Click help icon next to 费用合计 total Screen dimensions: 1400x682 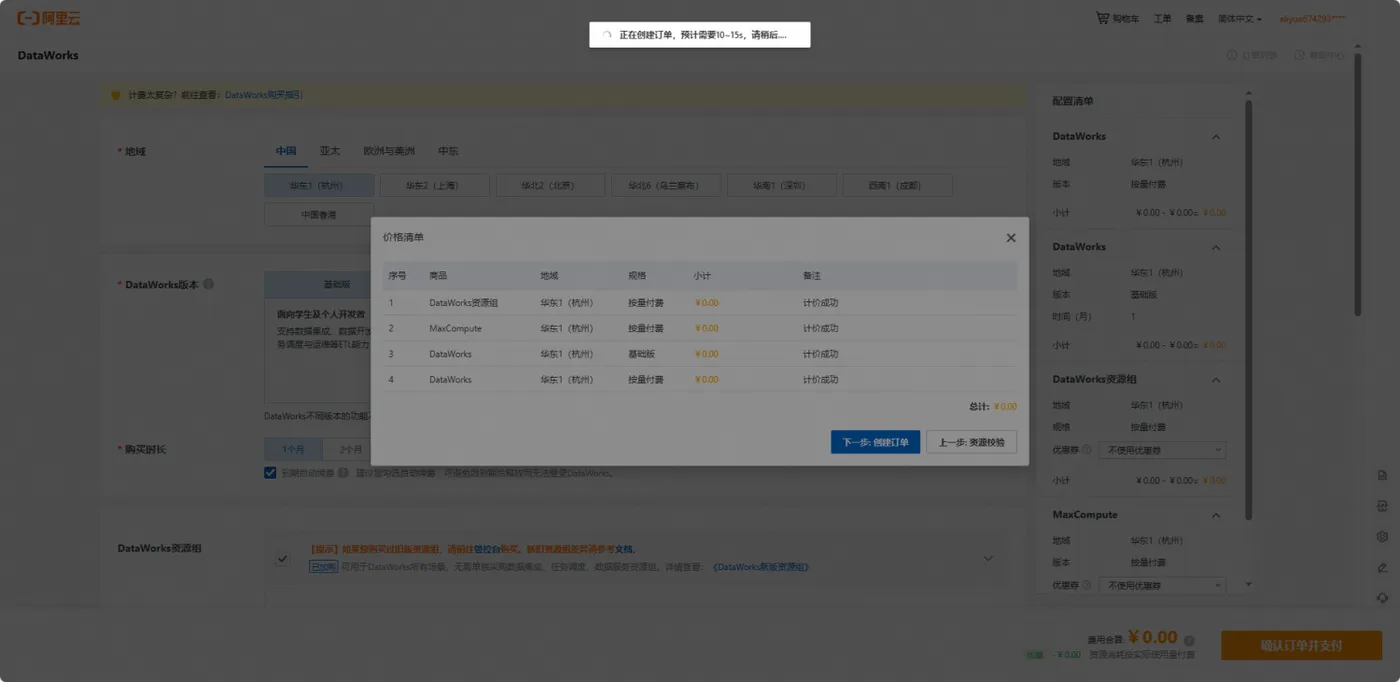pyautogui.click(x=1189, y=640)
